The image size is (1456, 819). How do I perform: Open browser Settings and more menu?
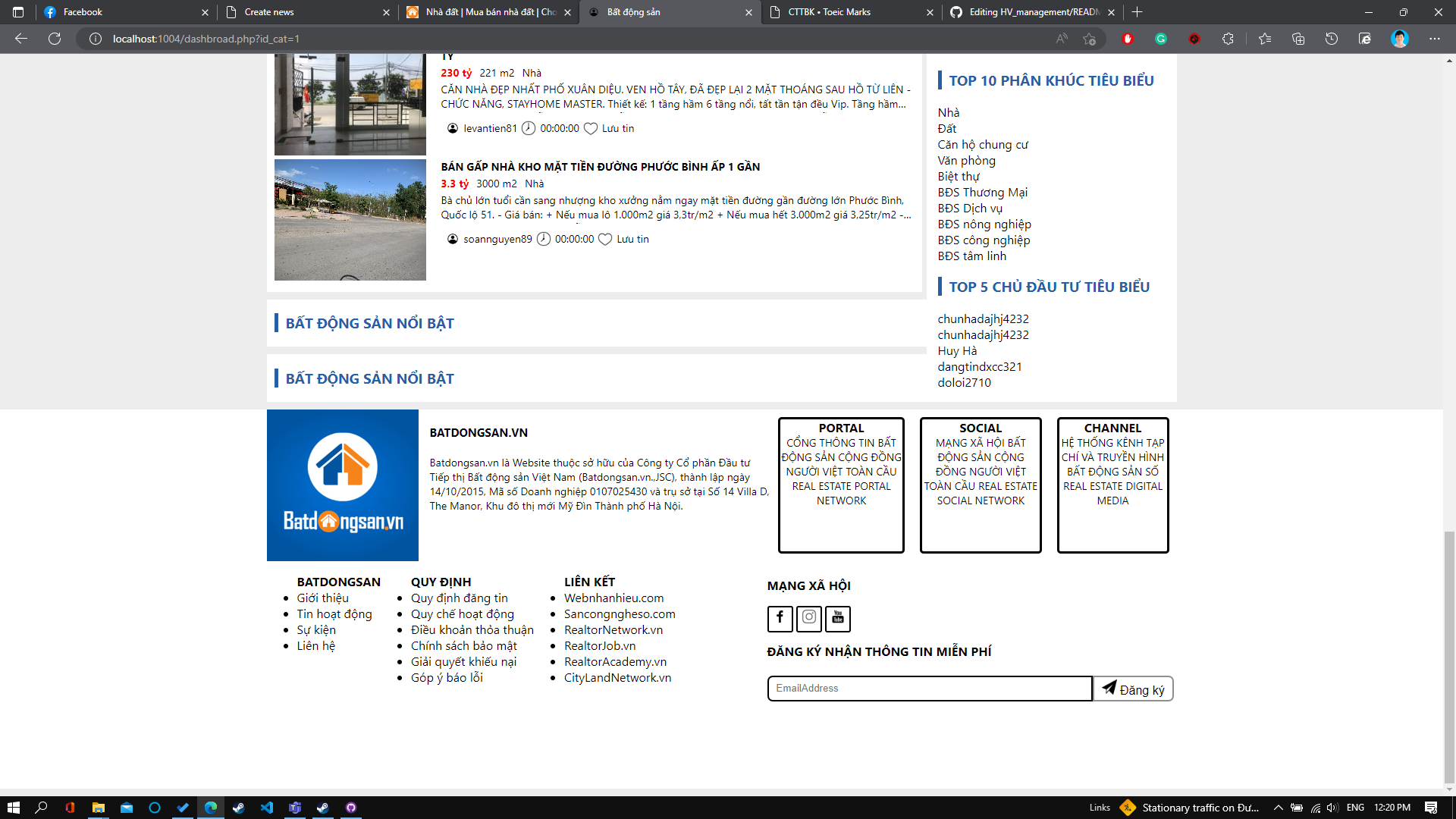(1434, 39)
